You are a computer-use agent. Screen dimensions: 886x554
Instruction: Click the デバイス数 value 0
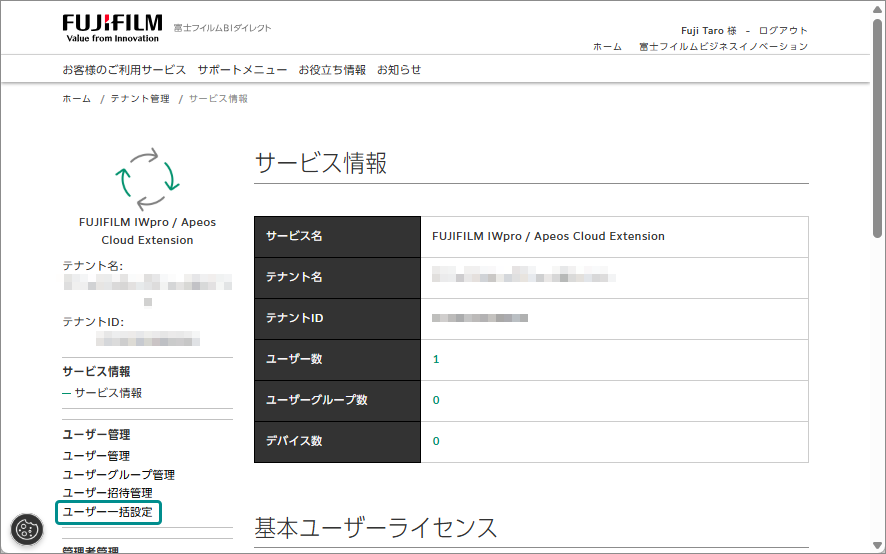pos(436,441)
